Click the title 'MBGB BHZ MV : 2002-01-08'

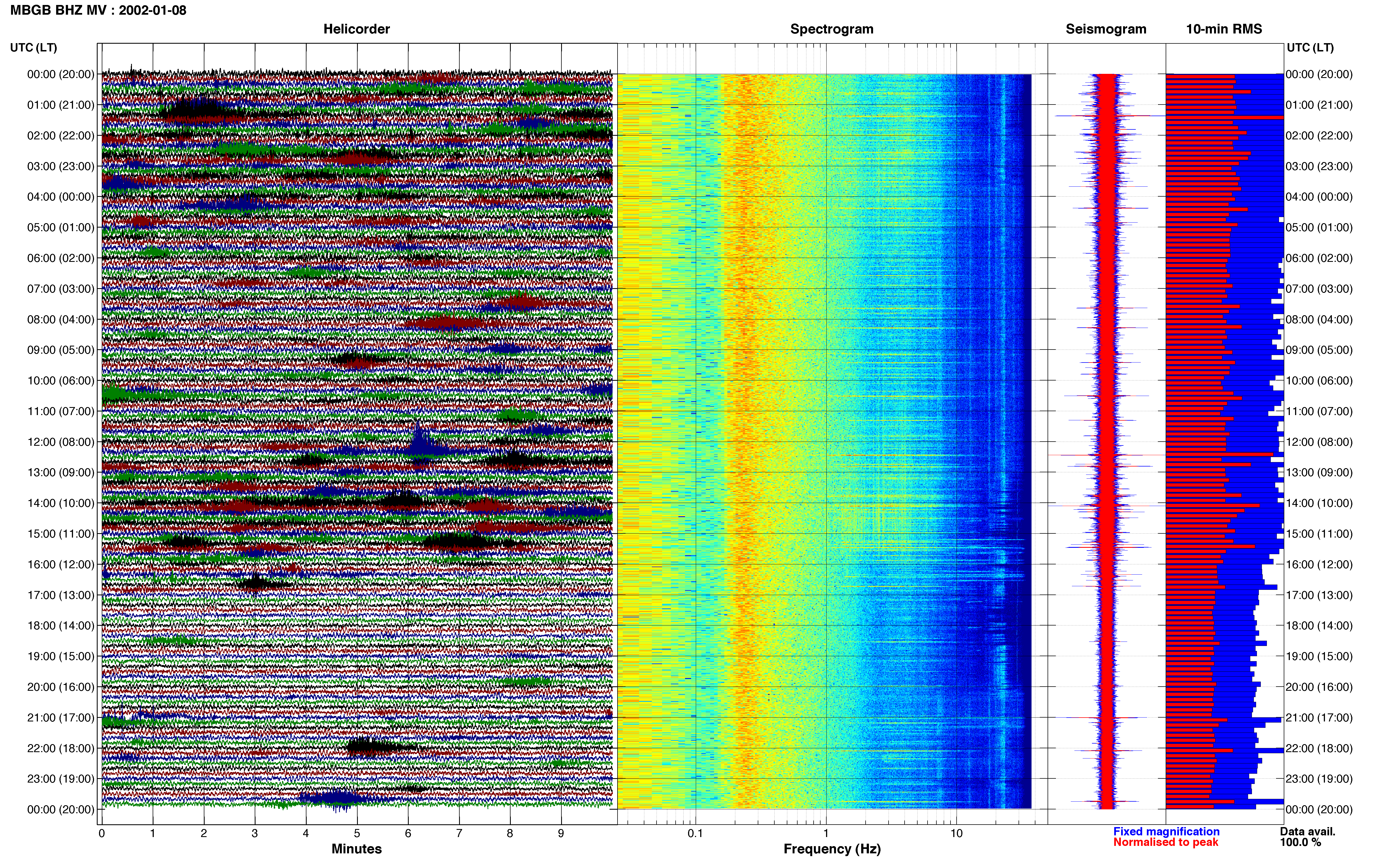coord(98,10)
